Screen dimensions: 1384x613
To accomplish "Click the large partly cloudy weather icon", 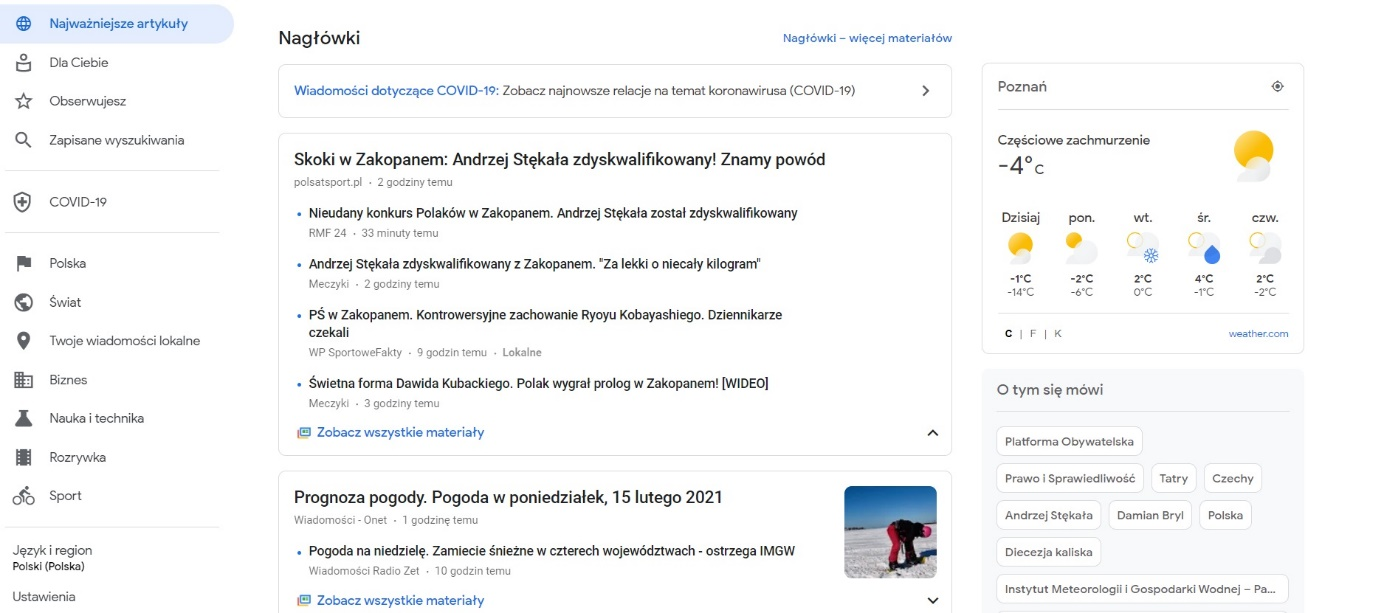I will tap(1253, 155).
